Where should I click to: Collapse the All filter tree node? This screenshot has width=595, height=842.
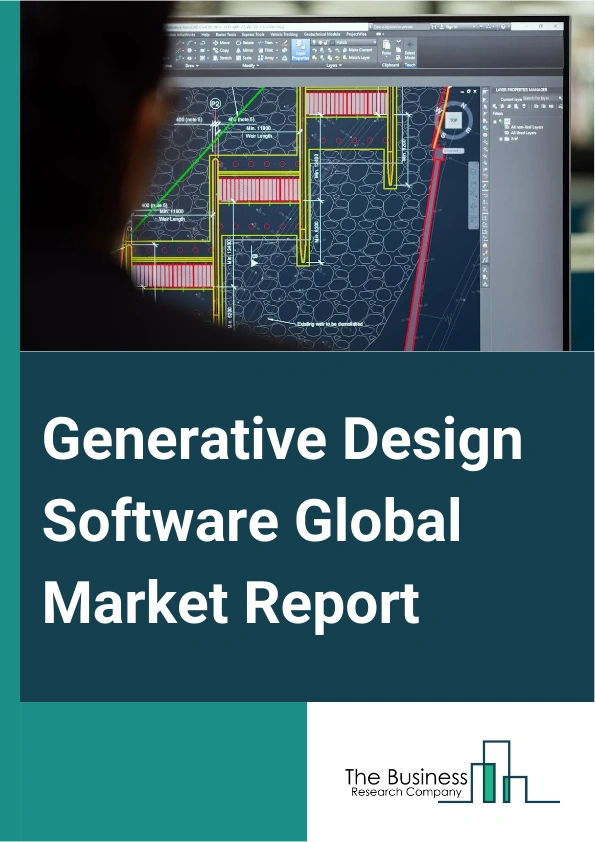click(495, 122)
